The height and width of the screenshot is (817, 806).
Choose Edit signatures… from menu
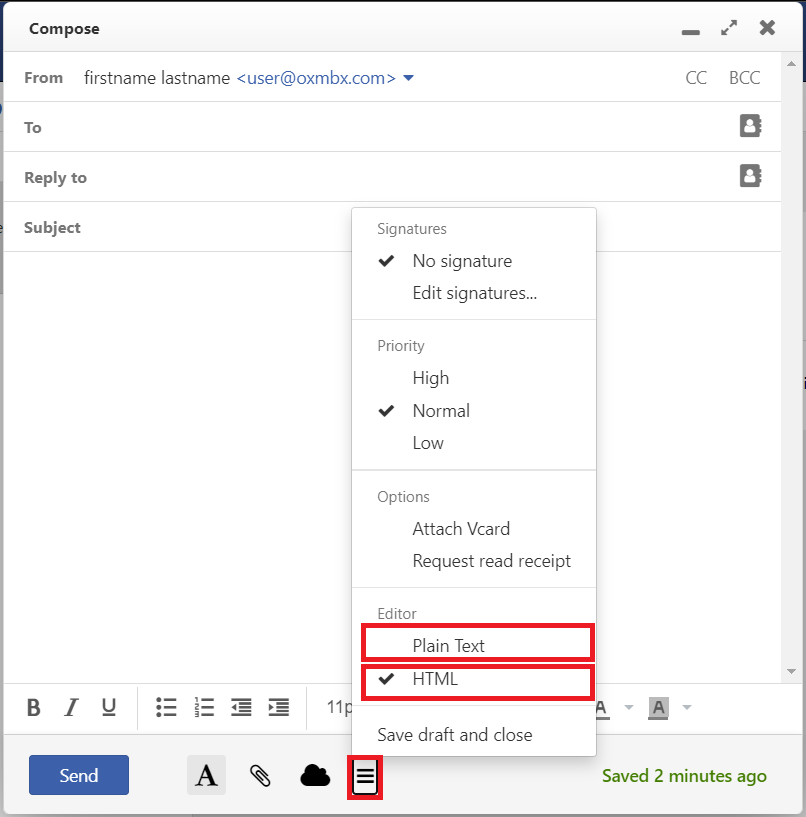coord(474,294)
